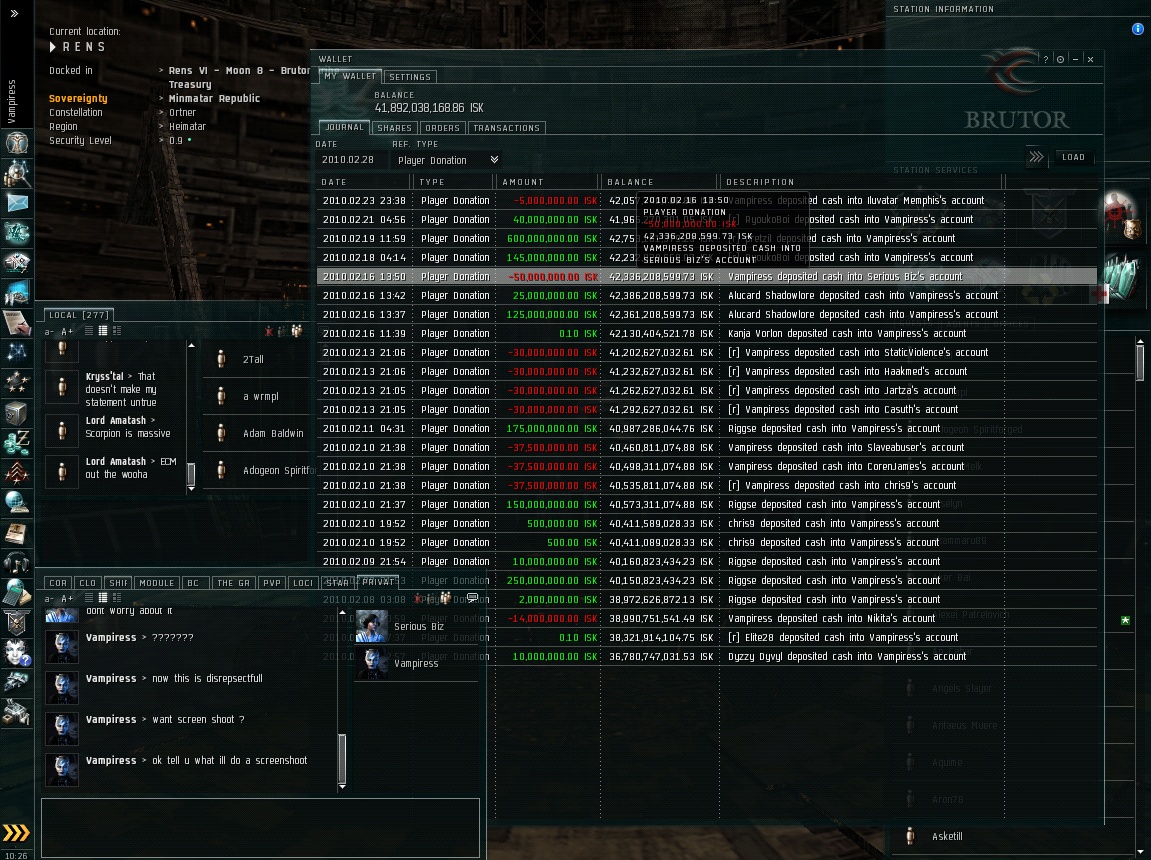Click the Local chat scrollbar handle
1151x860 pixels.
point(192,474)
